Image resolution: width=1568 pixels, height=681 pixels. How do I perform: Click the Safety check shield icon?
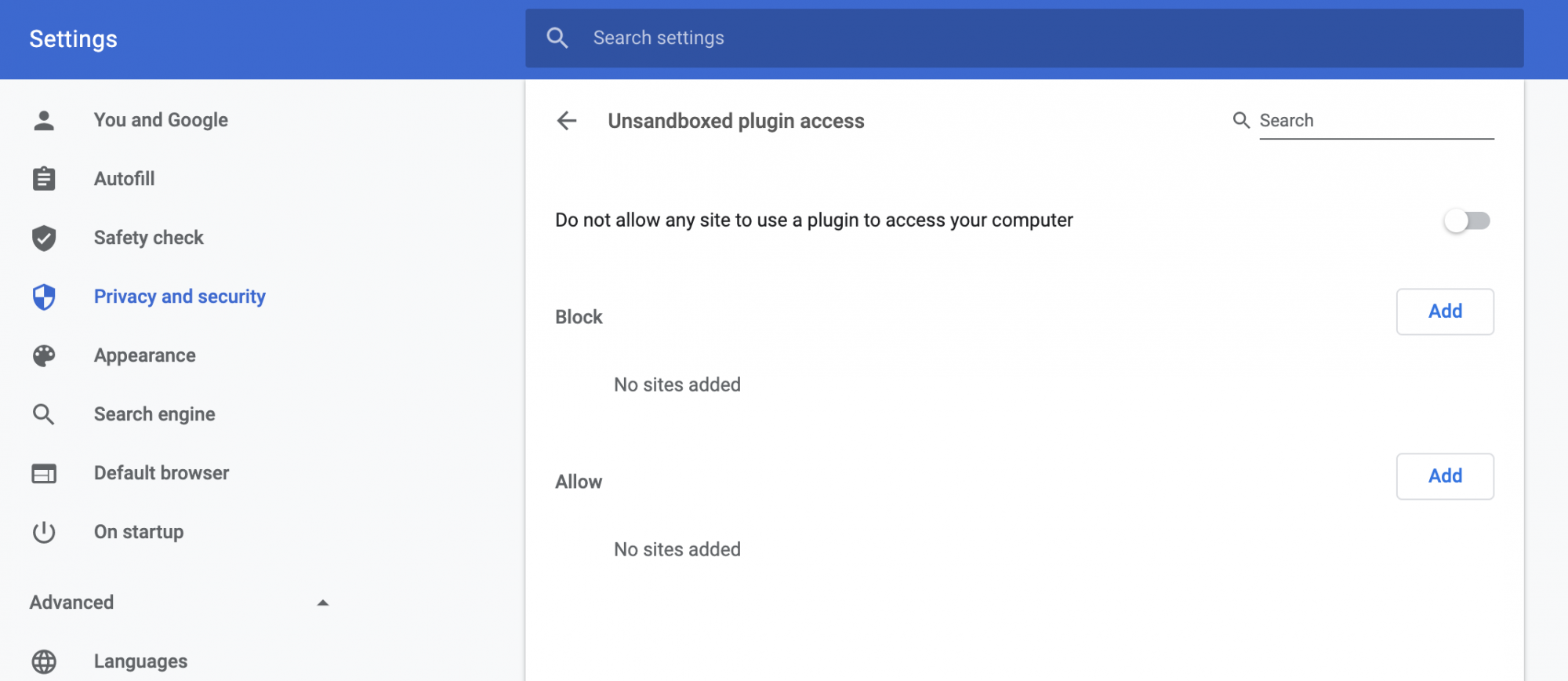coord(44,238)
